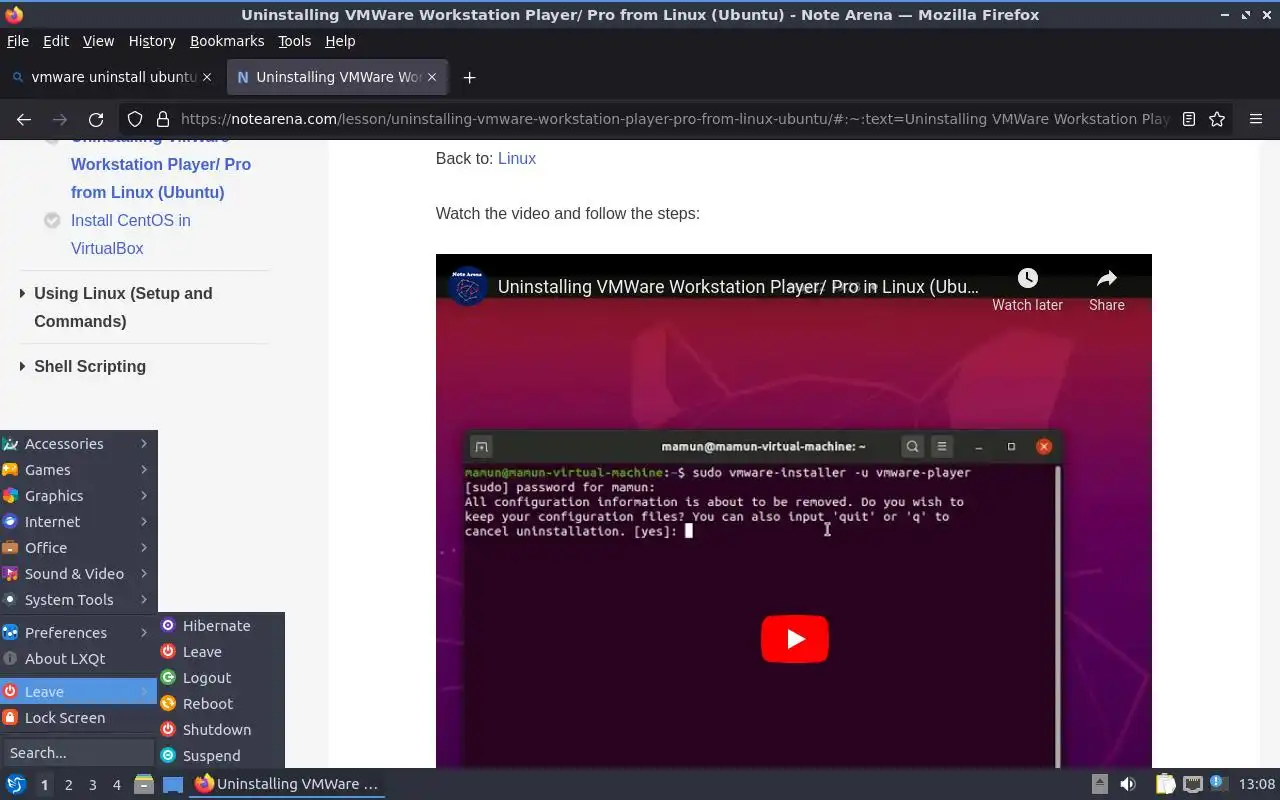Follow the Linux back link
Screen dimensions: 1280x800
click(x=517, y=158)
